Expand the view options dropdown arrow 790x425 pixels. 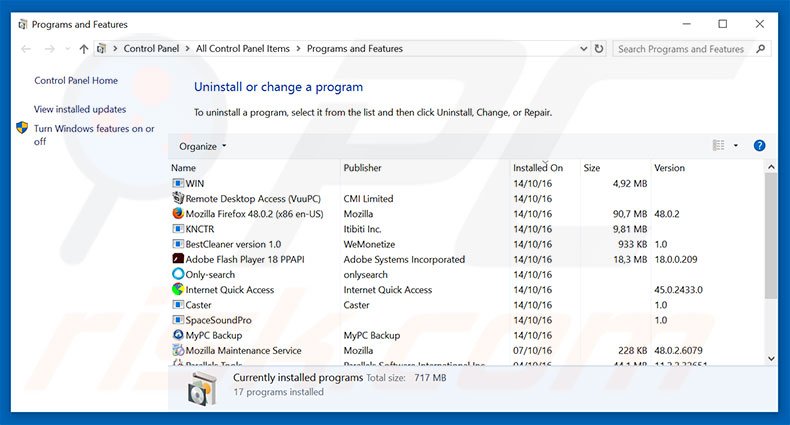[736, 146]
